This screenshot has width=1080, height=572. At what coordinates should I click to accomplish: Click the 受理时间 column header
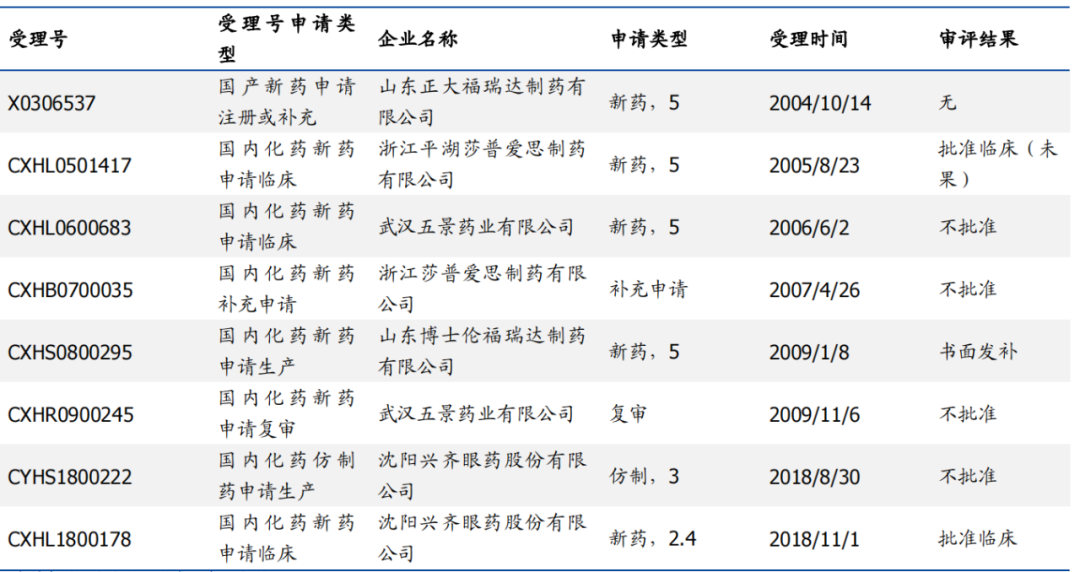[x=809, y=39]
